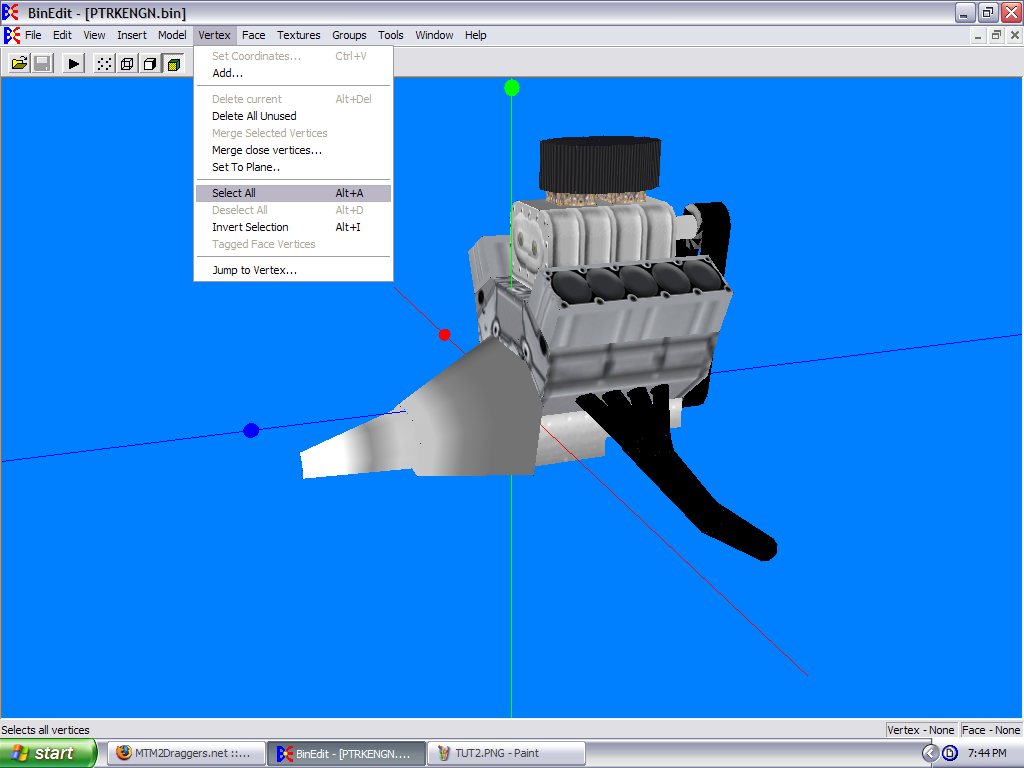Select Delete All Unused item

[x=254, y=116]
